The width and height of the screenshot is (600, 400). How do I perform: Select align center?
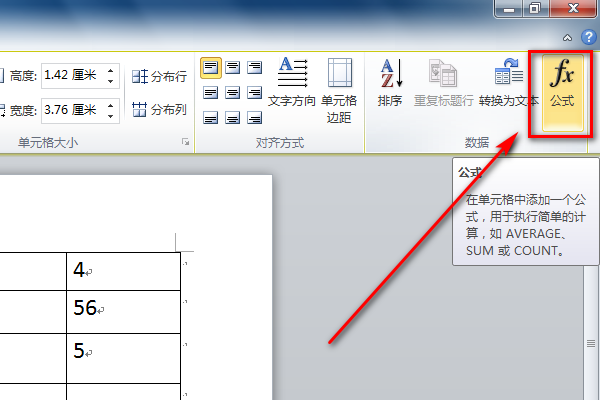point(233,93)
